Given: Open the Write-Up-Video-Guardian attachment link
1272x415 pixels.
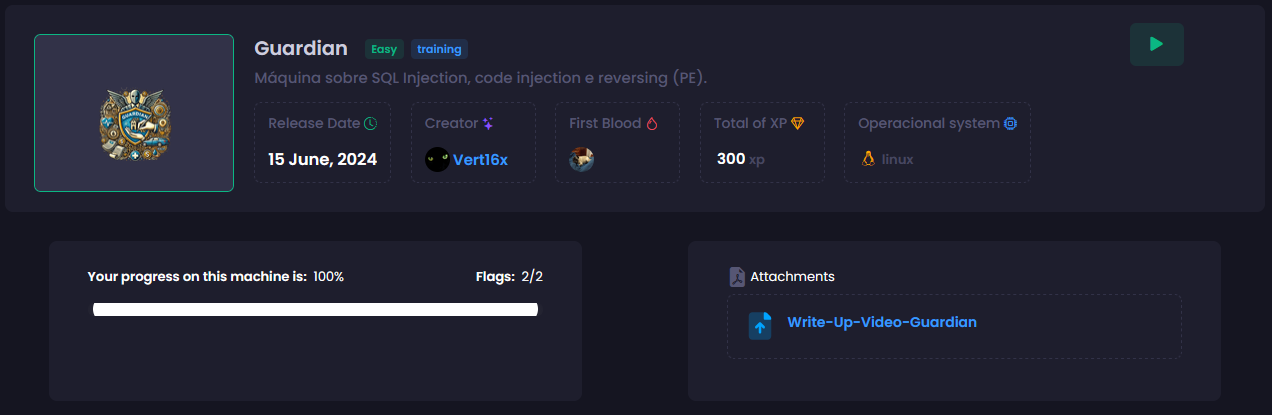Looking at the screenshot, I should [x=881, y=322].
